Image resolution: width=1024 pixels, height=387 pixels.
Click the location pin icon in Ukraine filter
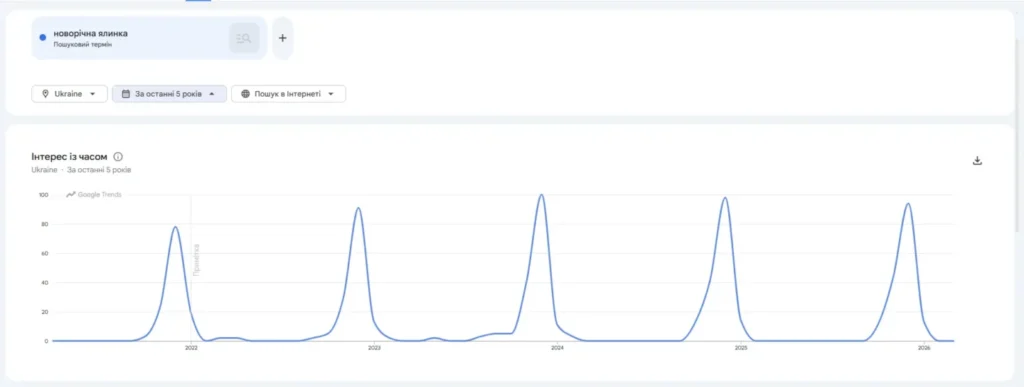pyautogui.click(x=45, y=94)
